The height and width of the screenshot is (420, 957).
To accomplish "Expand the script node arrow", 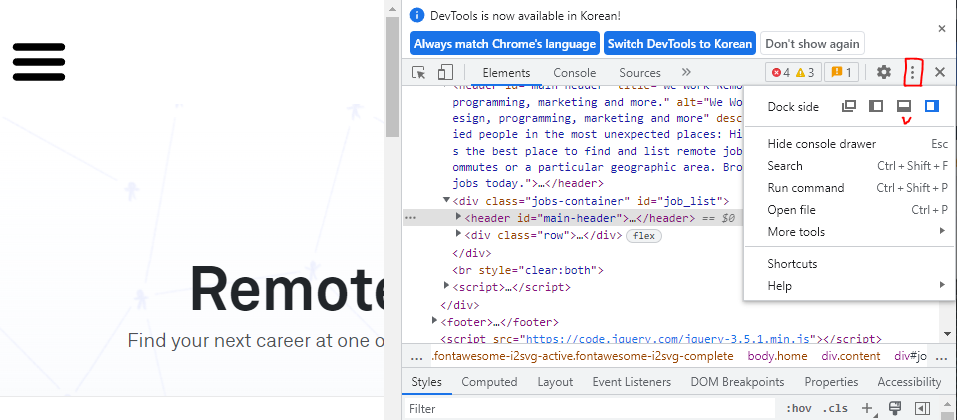I will [x=446, y=286].
